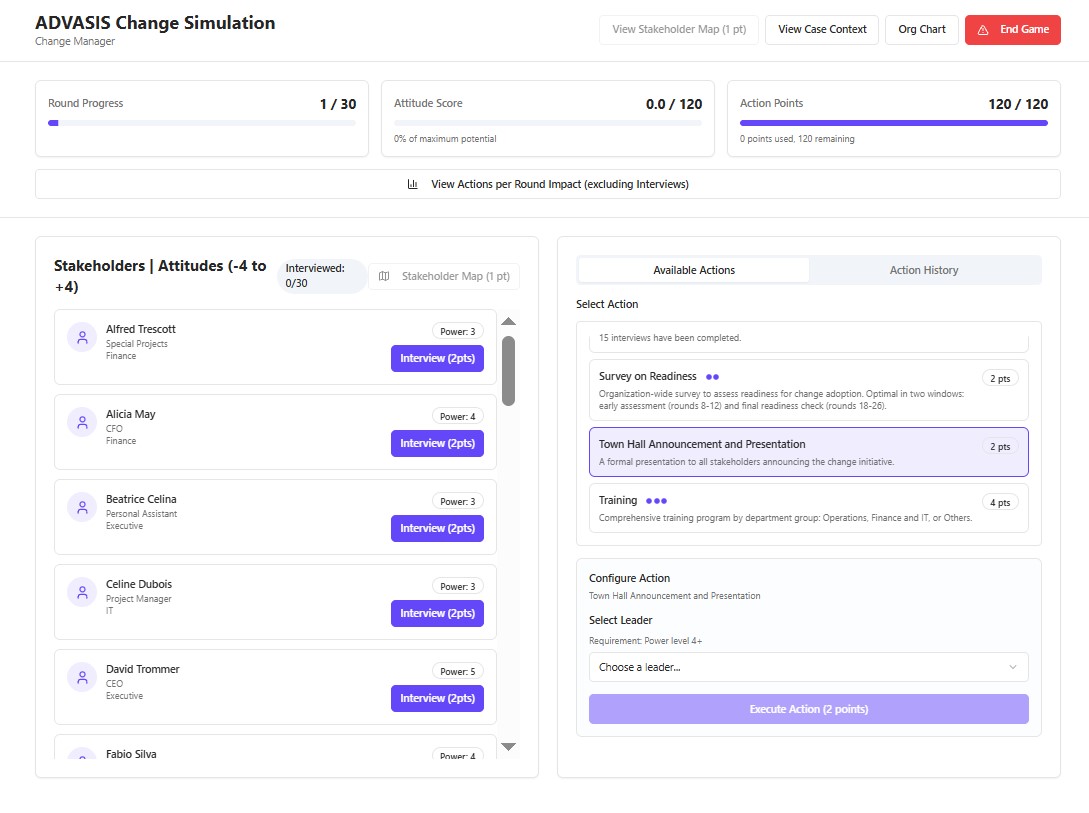1089x813 pixels.
Task: Interview Alicia May
Action: (438, 443)
